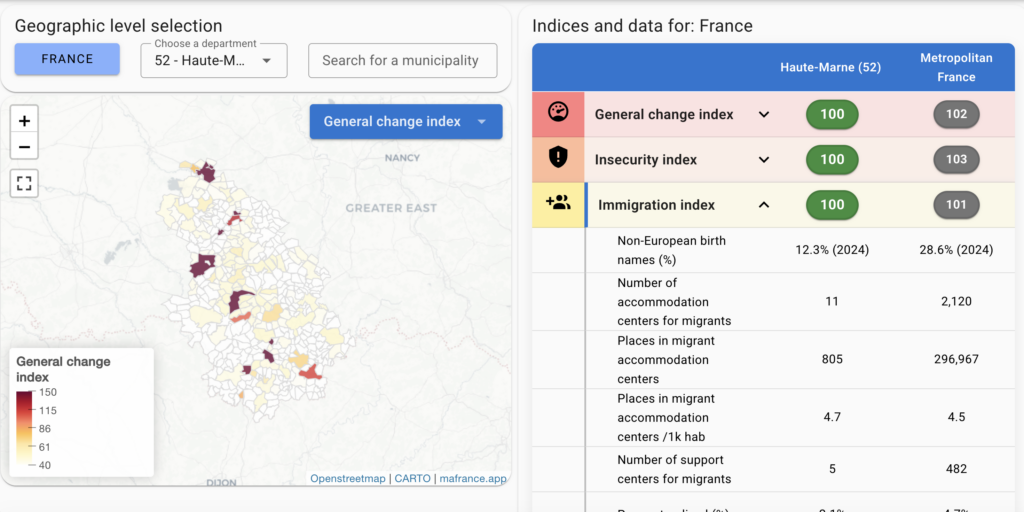Click Metropolitan France Insecurity 103 badge
The width and height of the screenshot is (1024, 512).
coord(956,159)
